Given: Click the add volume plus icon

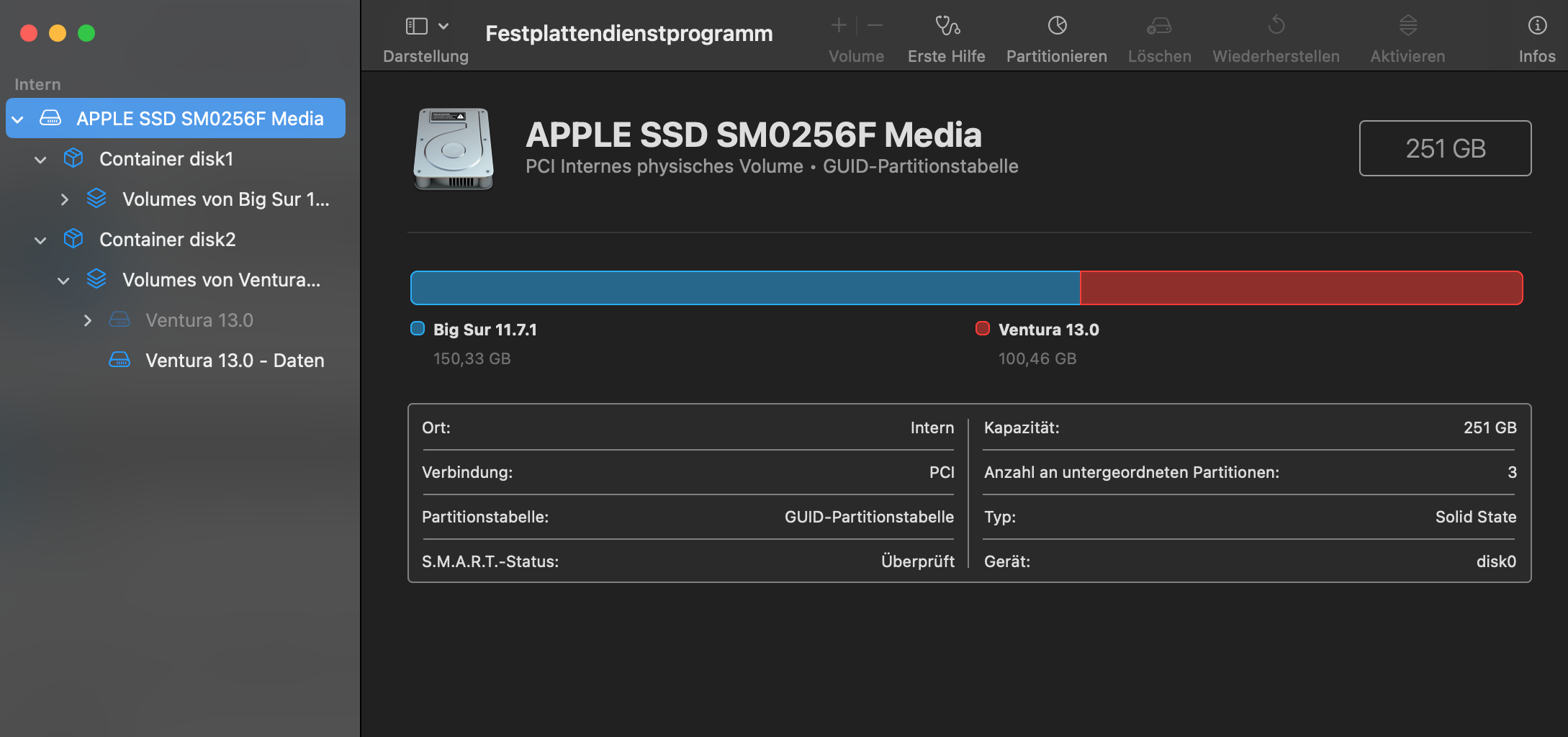Looking at the screenshot, I should click(x=839, y=27).
